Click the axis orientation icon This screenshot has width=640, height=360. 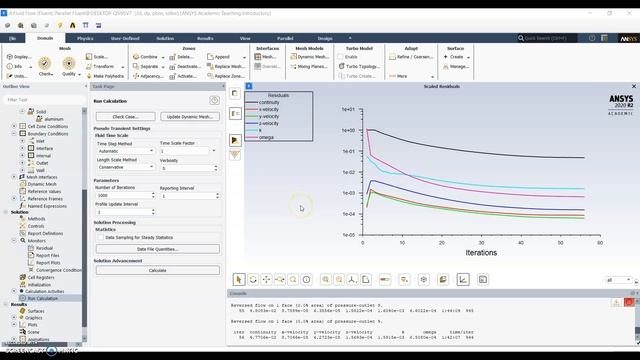(352, 280)
